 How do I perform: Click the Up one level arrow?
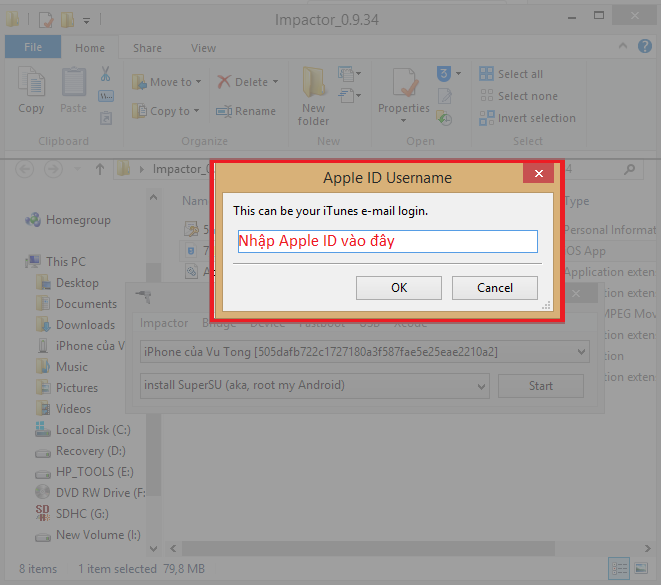point(100,169)
